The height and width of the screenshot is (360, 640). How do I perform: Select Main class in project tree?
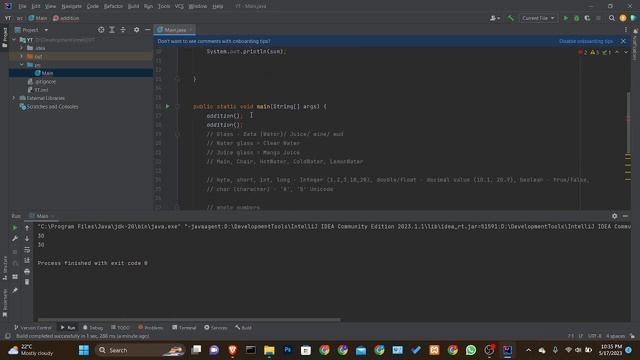click(x=47, y=73)
